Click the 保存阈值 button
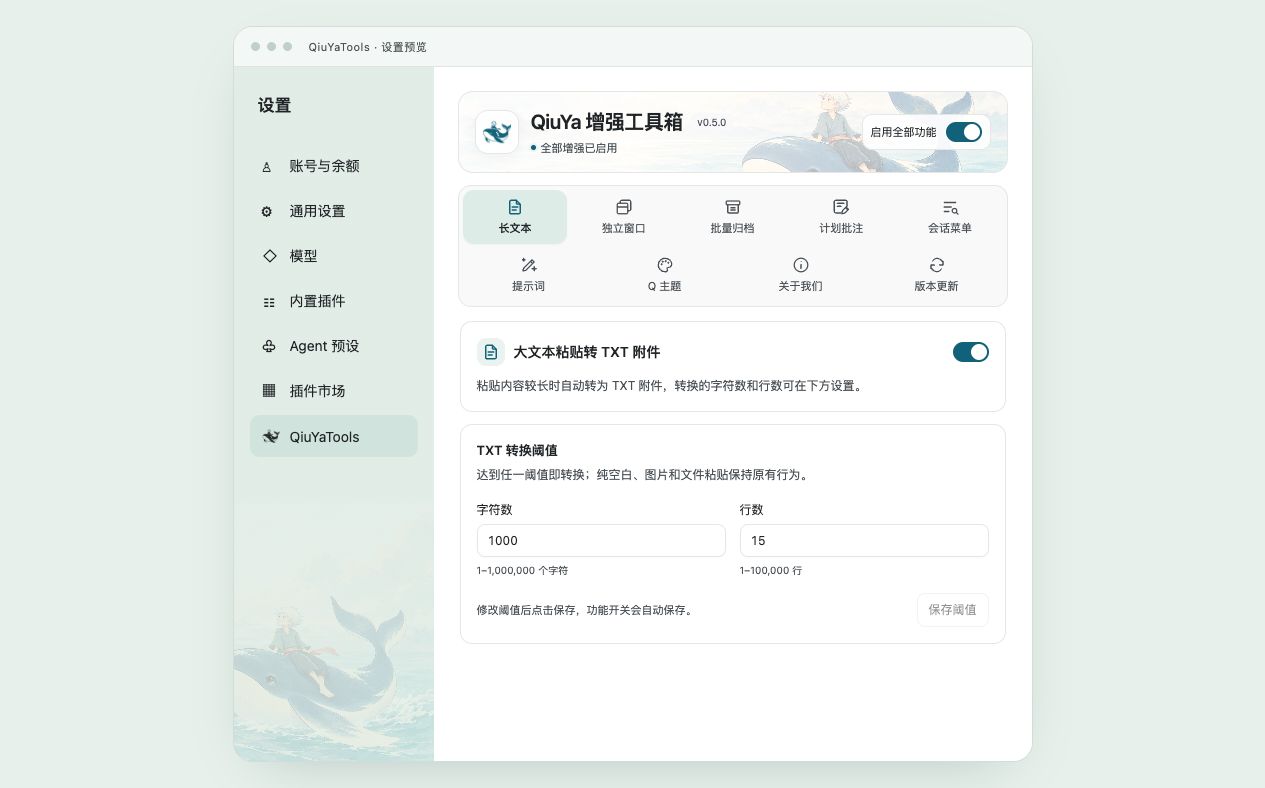The width and height of the screenshot is (1265, 788). click(x=953, y=610)
